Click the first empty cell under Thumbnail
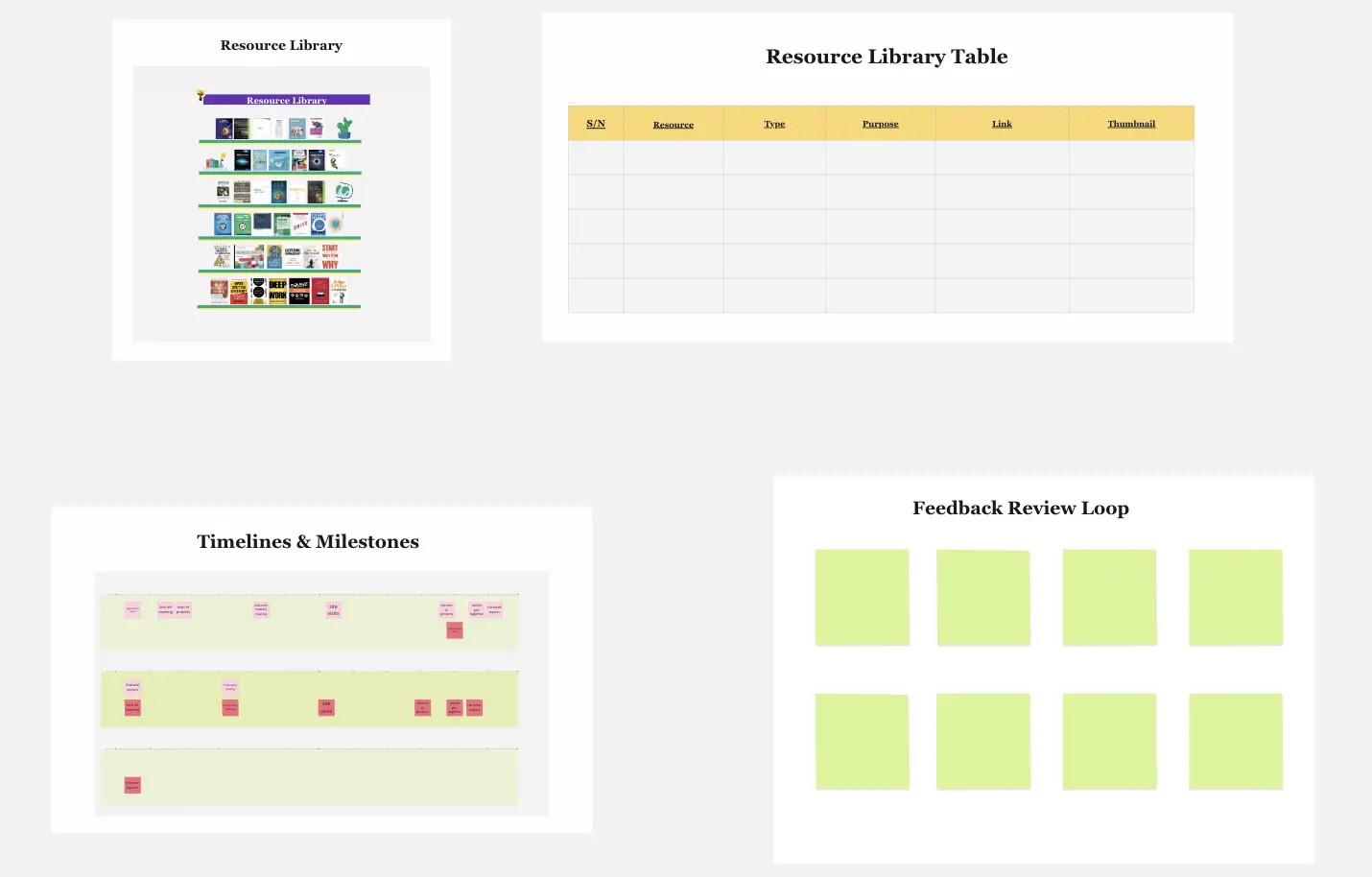This screenshot has height=877, width=1372. [x=1131, y=158]
